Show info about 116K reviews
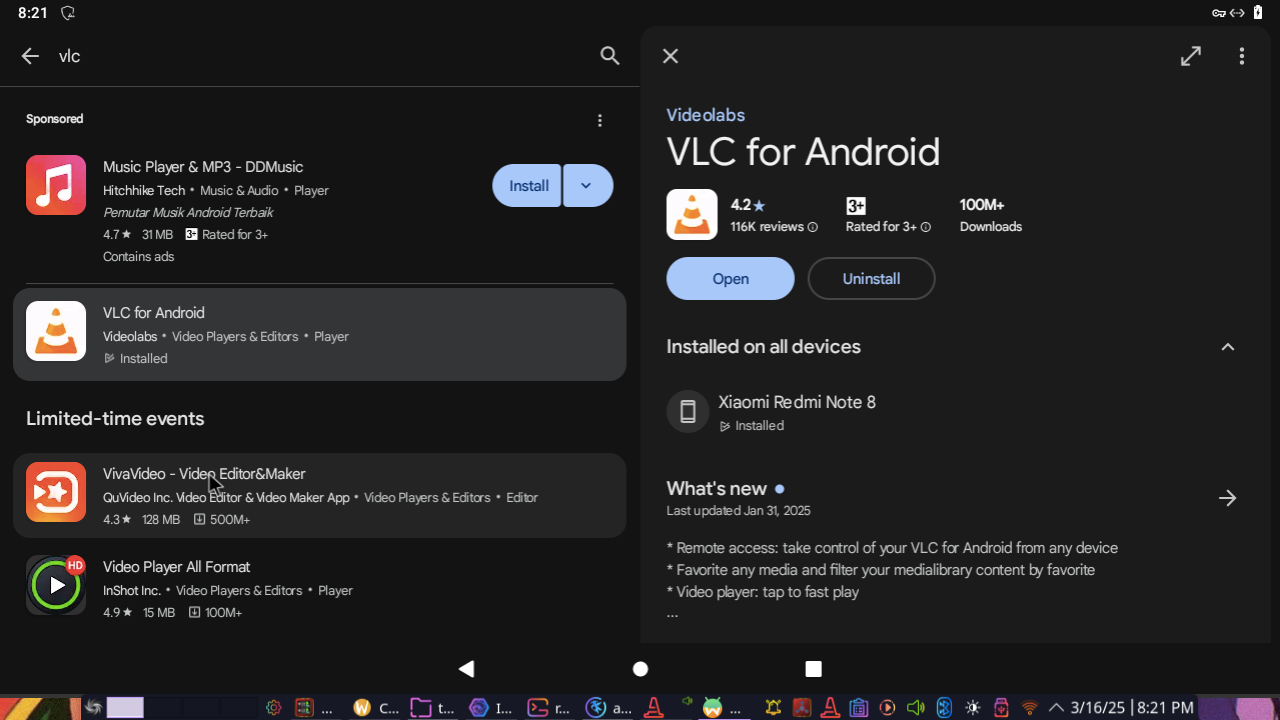1280x720 pixels. coord(812,227)
